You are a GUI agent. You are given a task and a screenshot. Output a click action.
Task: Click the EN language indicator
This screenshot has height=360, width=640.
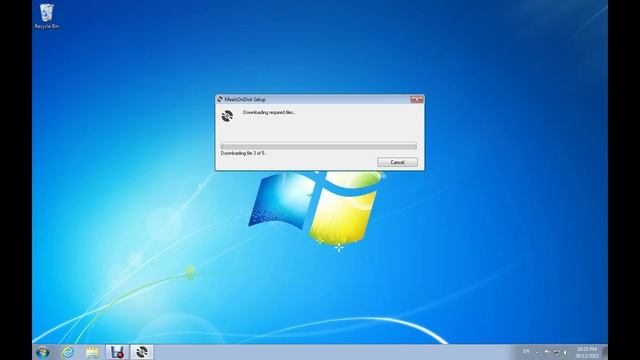click(x=526, y=351)
